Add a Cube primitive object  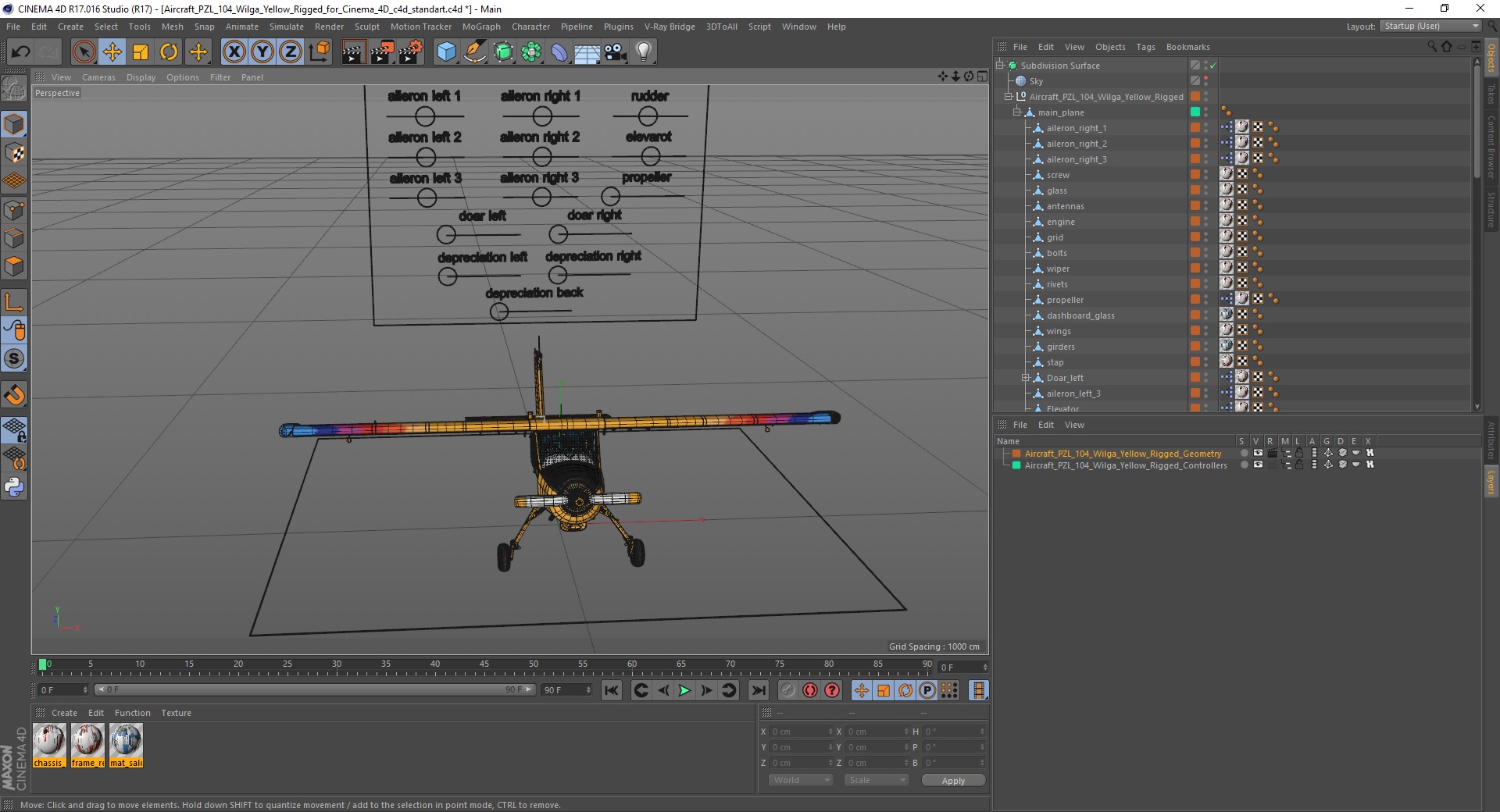pyautogui.click(x=446, y=52)
